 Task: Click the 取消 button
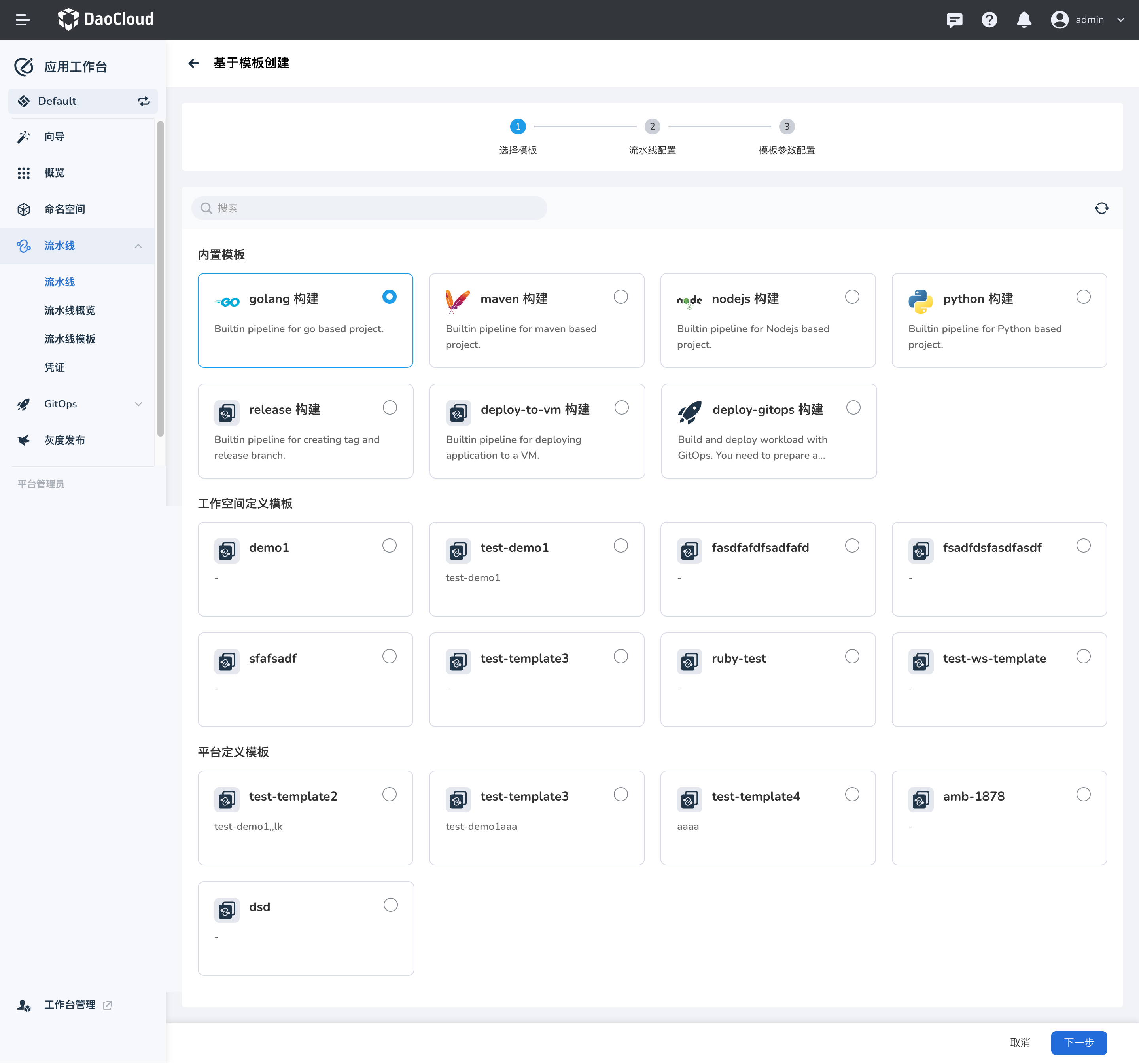pos(1020,1042)
